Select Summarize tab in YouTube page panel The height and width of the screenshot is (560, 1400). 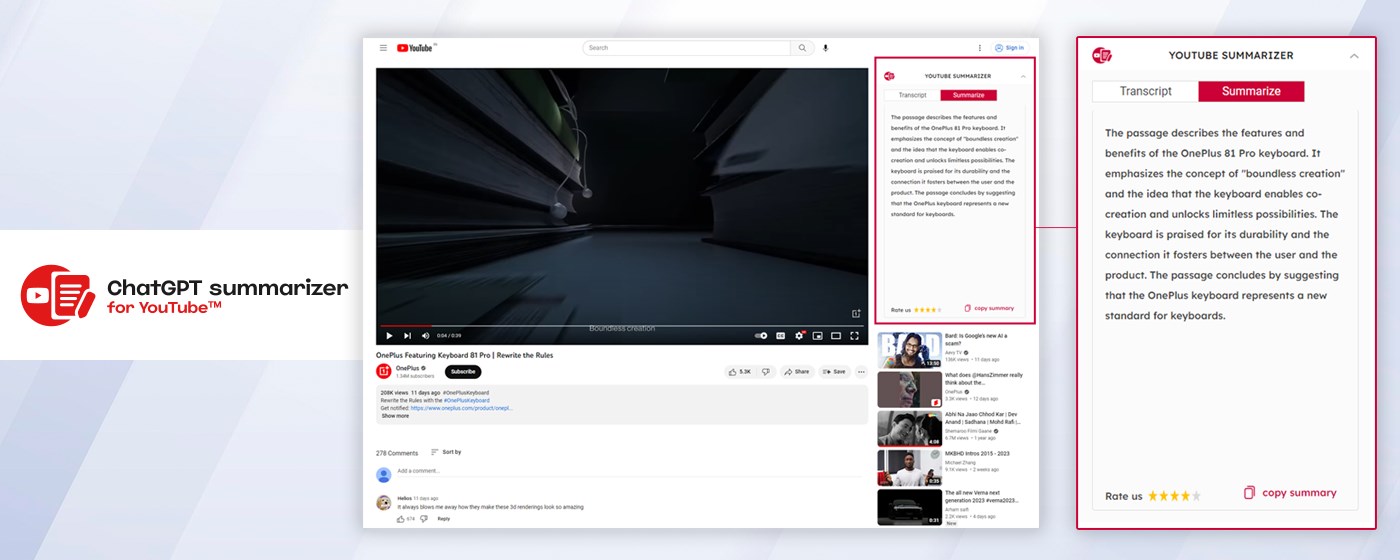click(x=969, y=95)
